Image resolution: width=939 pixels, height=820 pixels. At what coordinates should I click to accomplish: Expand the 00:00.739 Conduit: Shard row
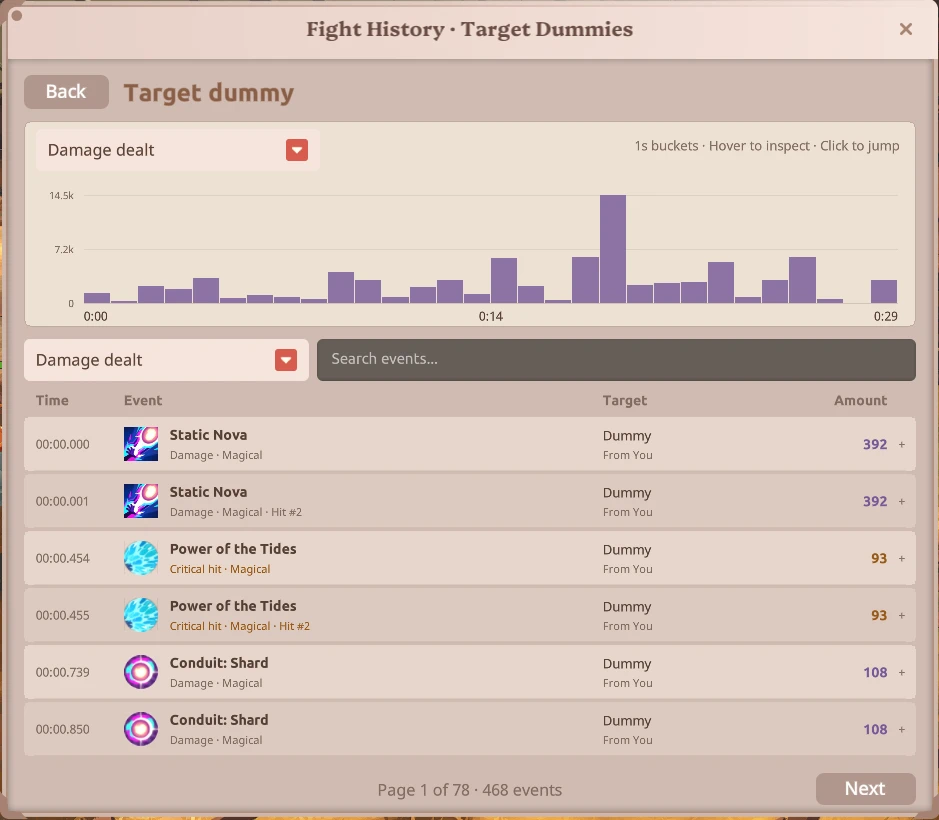coord(901,672)
